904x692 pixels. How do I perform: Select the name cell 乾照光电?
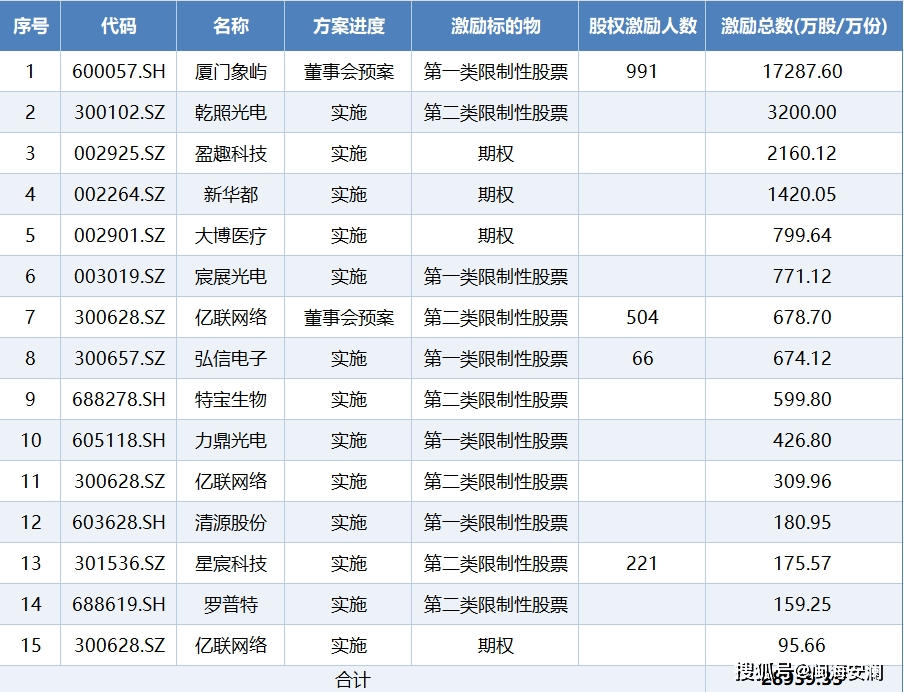pos(231,112)
